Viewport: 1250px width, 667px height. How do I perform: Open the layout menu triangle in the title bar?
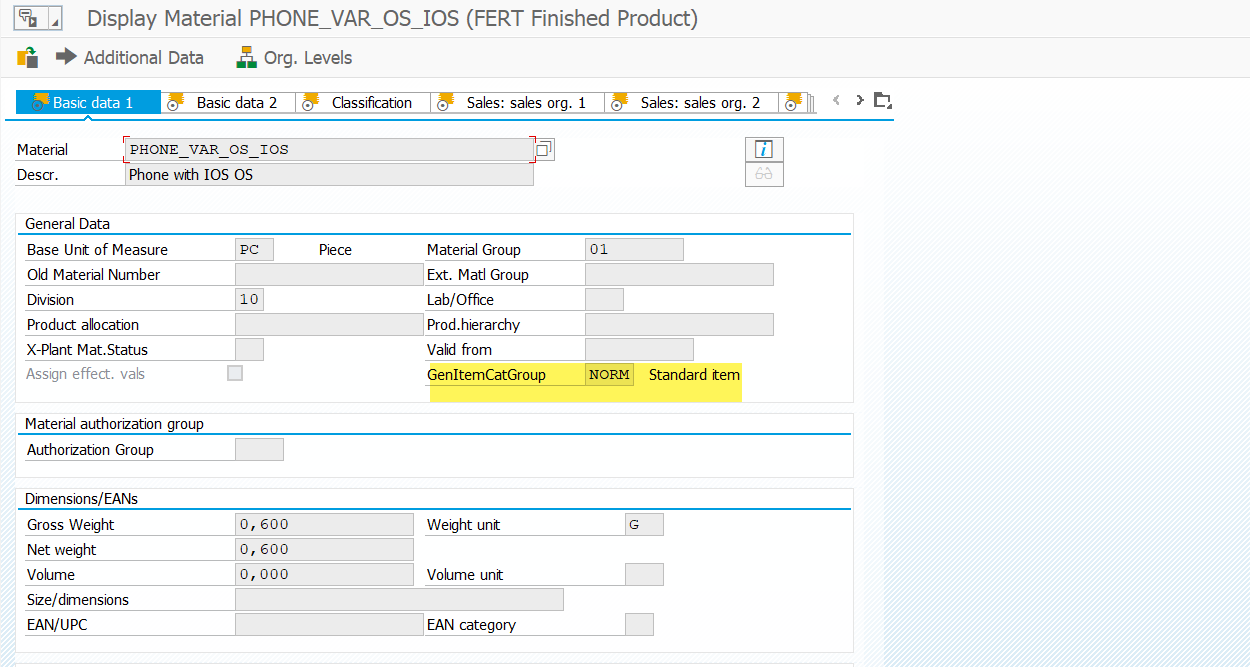click(55, 20)
